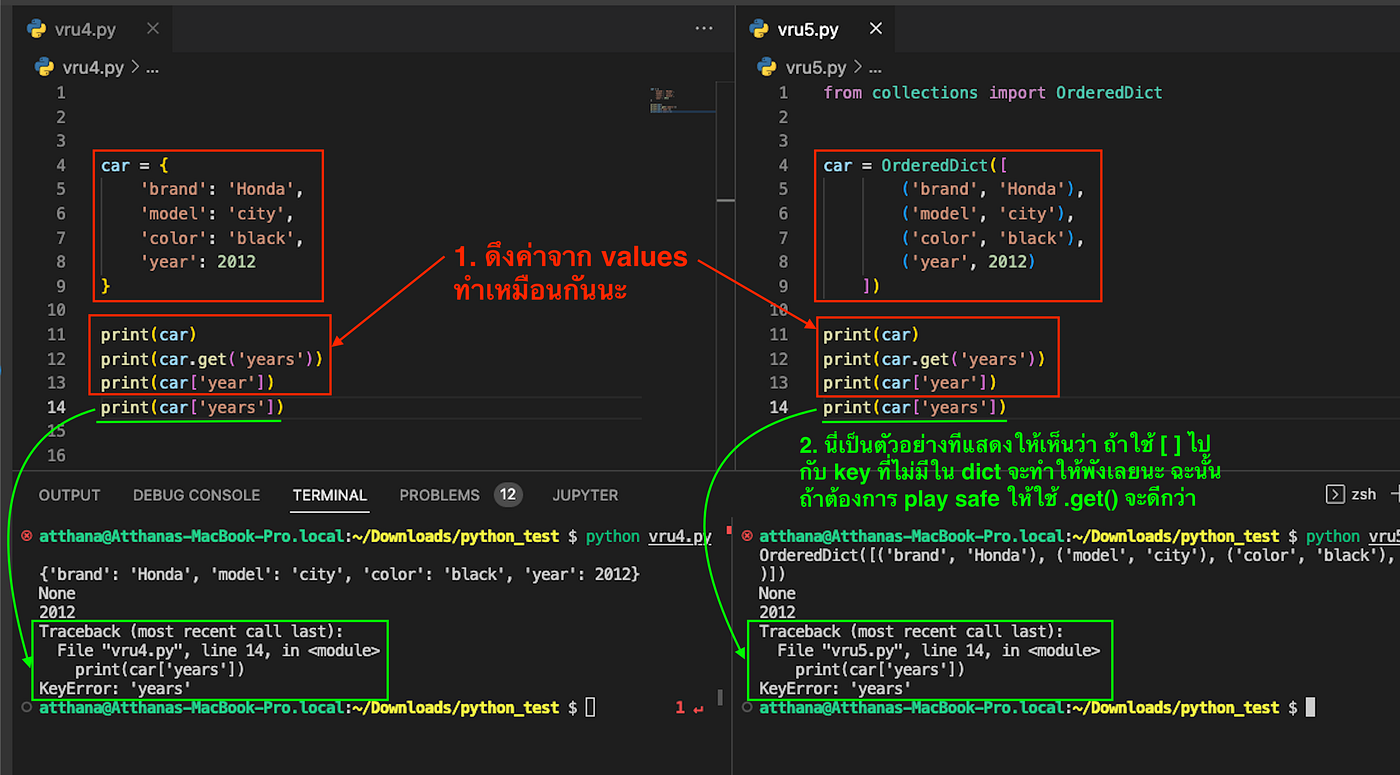Open the DEBUG CONSOLE panel tab
The image size is (1400, 775).
point(196,495)
